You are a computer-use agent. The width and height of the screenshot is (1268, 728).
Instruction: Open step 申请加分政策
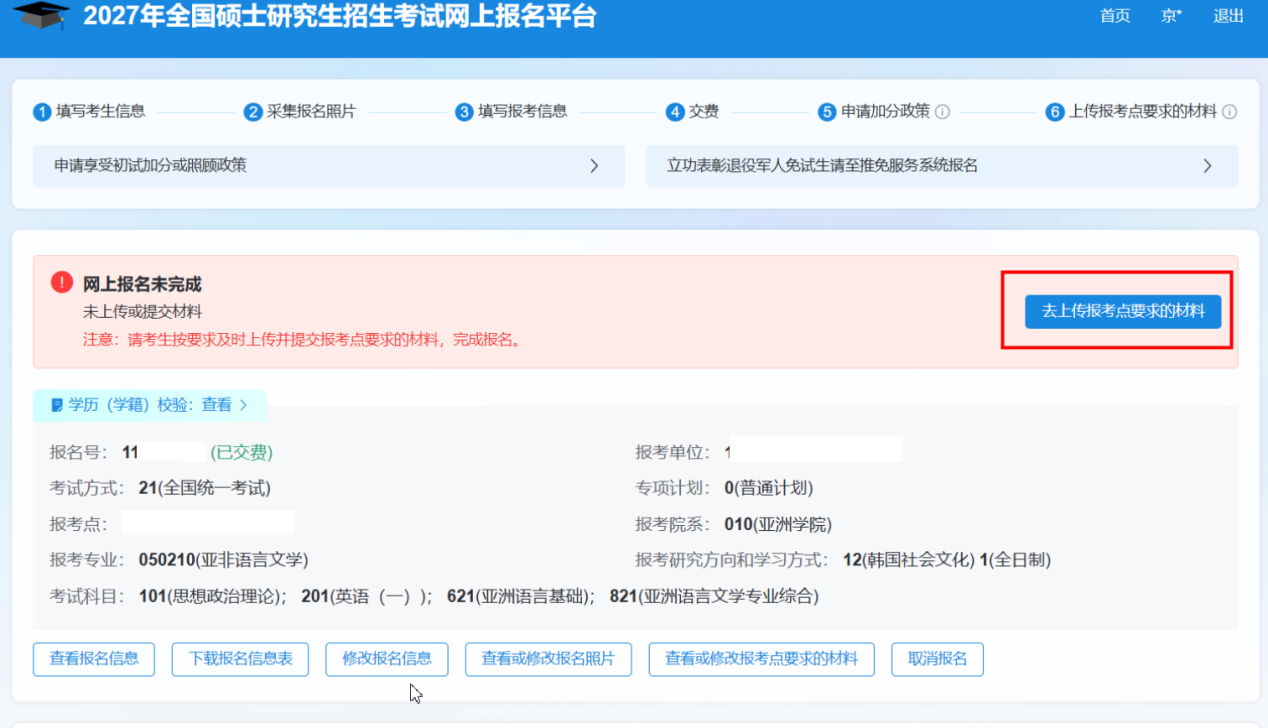[x=885, y=112]
